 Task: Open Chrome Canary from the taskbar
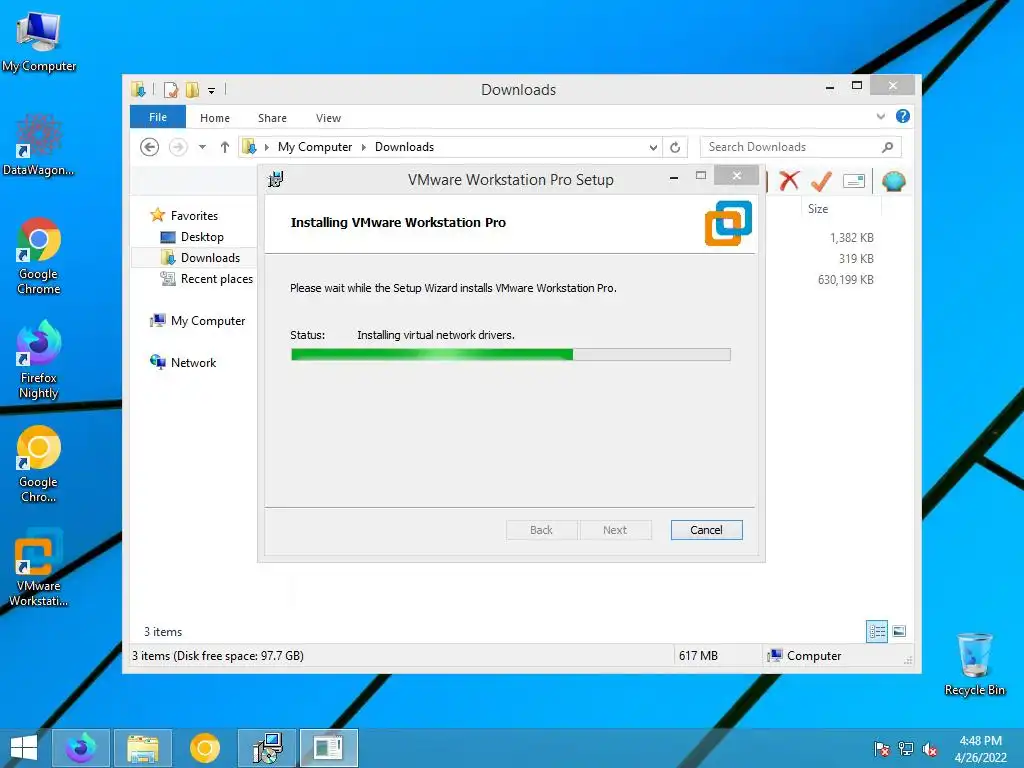pyautogui.click(x=204, y=748)
